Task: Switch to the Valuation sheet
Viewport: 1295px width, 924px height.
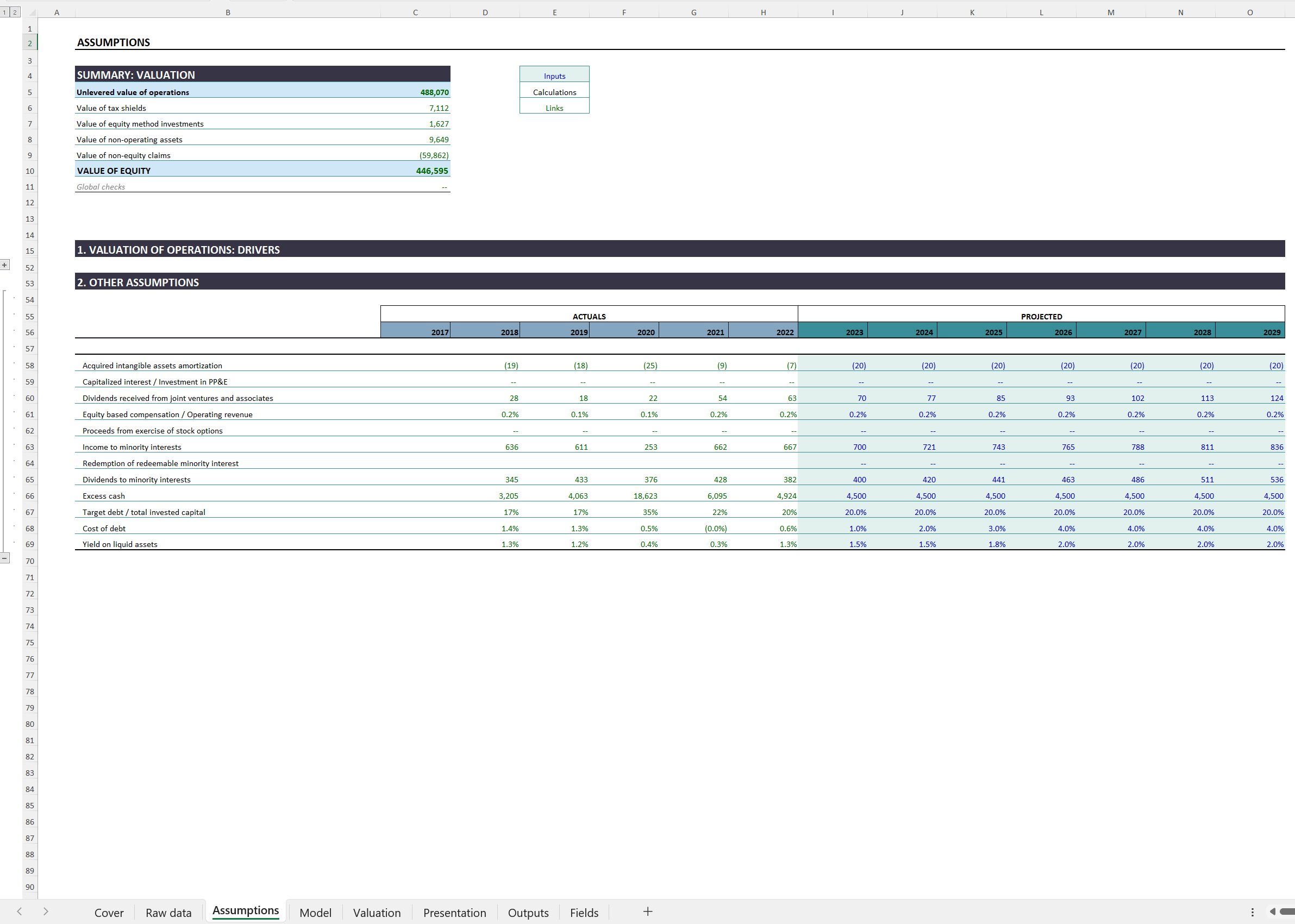Action: (376, 912)
